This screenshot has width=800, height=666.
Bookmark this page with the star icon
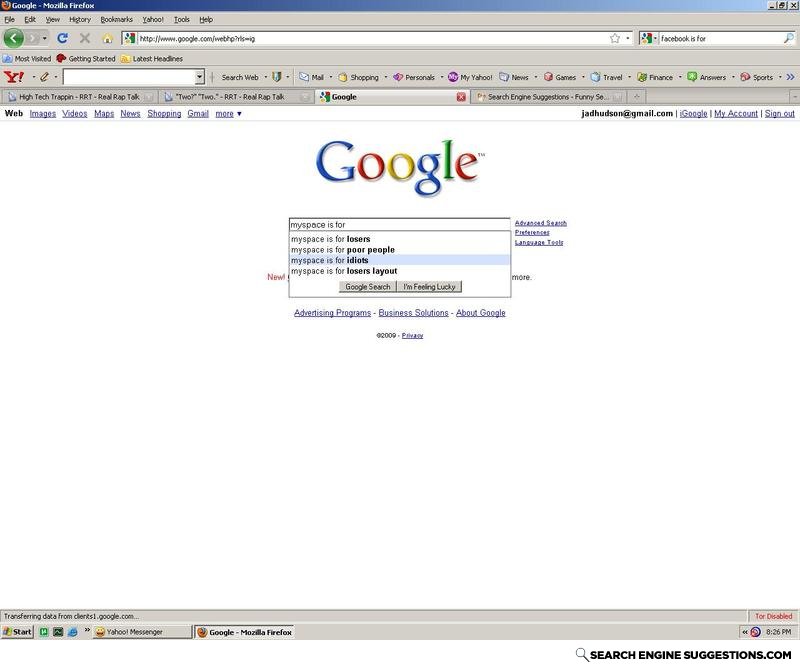(x=615, y=38)
